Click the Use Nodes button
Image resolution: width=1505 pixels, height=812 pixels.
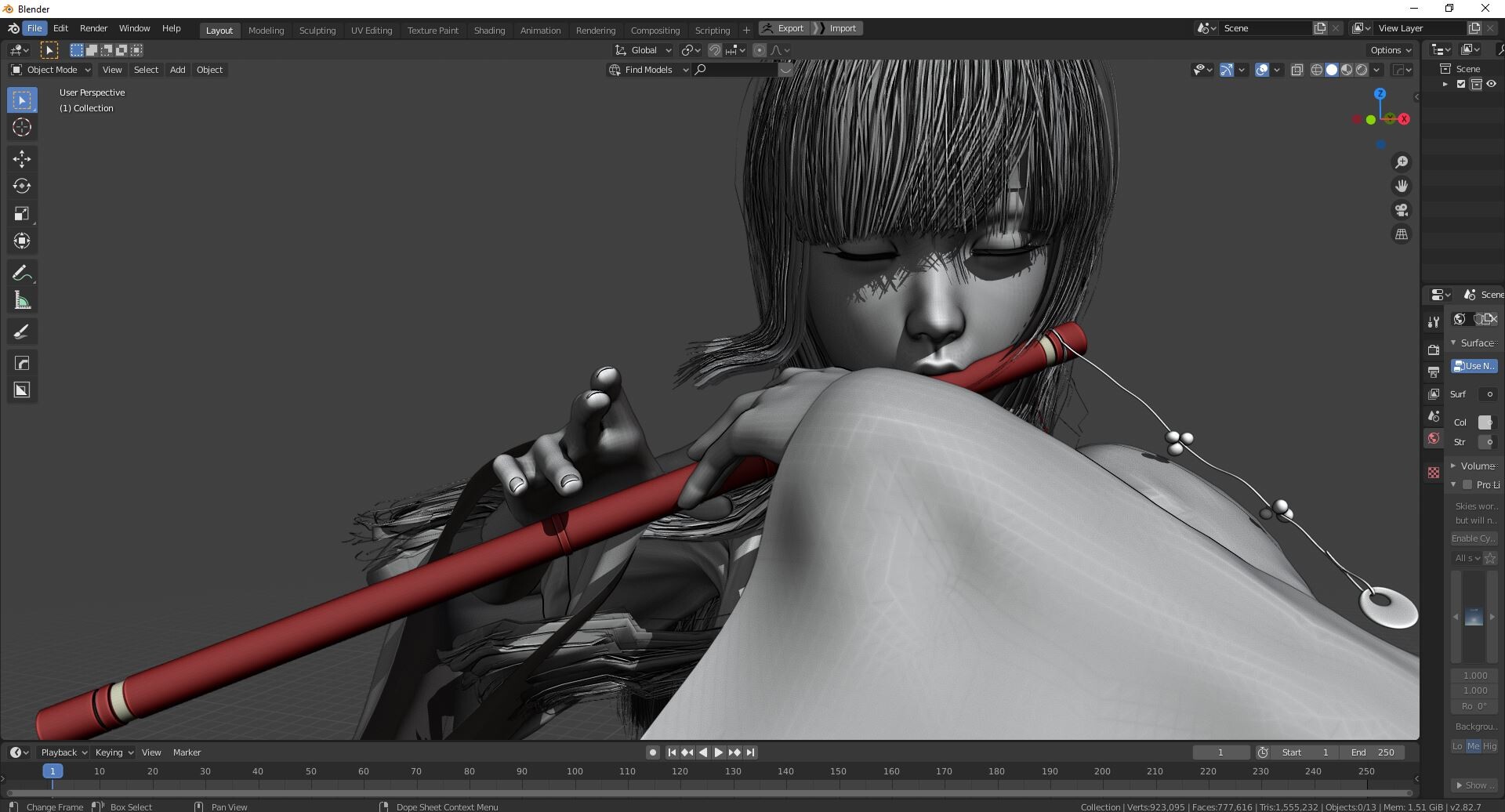coord(1474,366)
